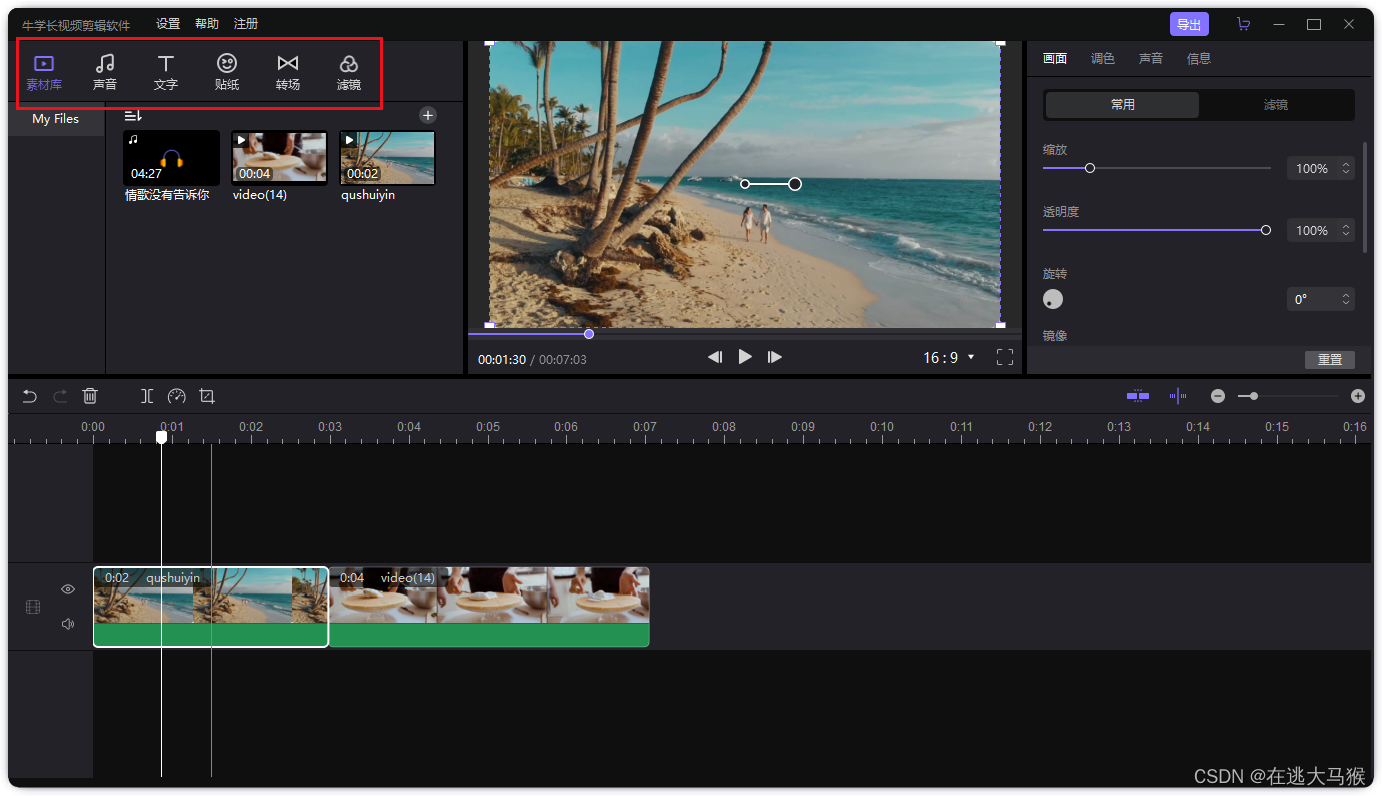Click the properties panel vertical scrollbar
The height and width of the screenshot is (796, 1382).
(1366, 197)
